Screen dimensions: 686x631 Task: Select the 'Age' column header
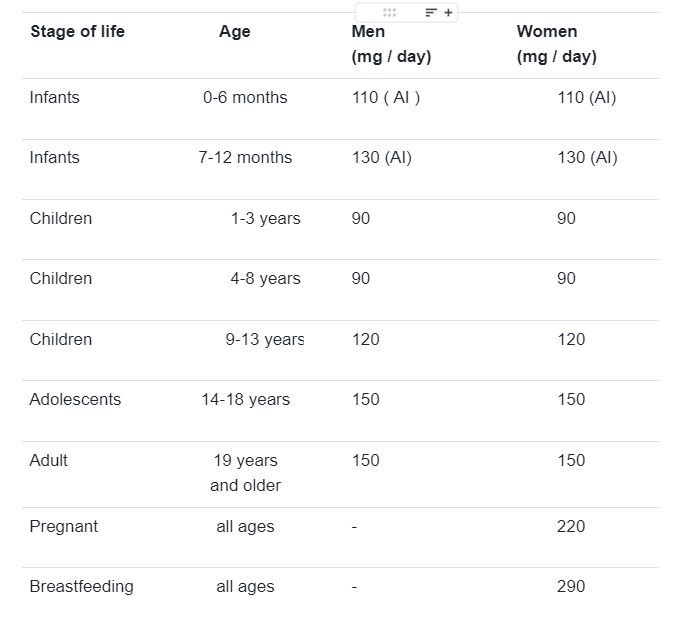[235, 32]
